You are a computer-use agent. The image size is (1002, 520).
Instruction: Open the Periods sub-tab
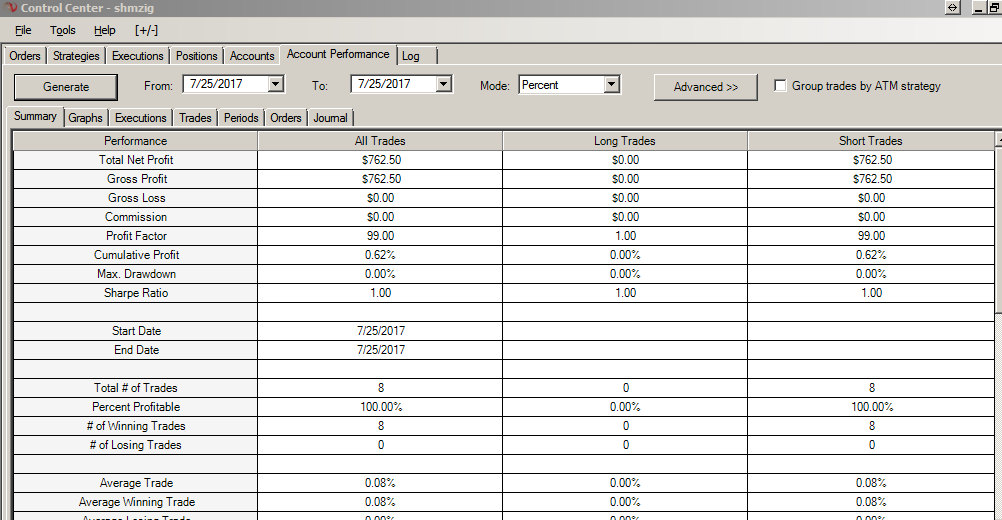tap(241, 118)
